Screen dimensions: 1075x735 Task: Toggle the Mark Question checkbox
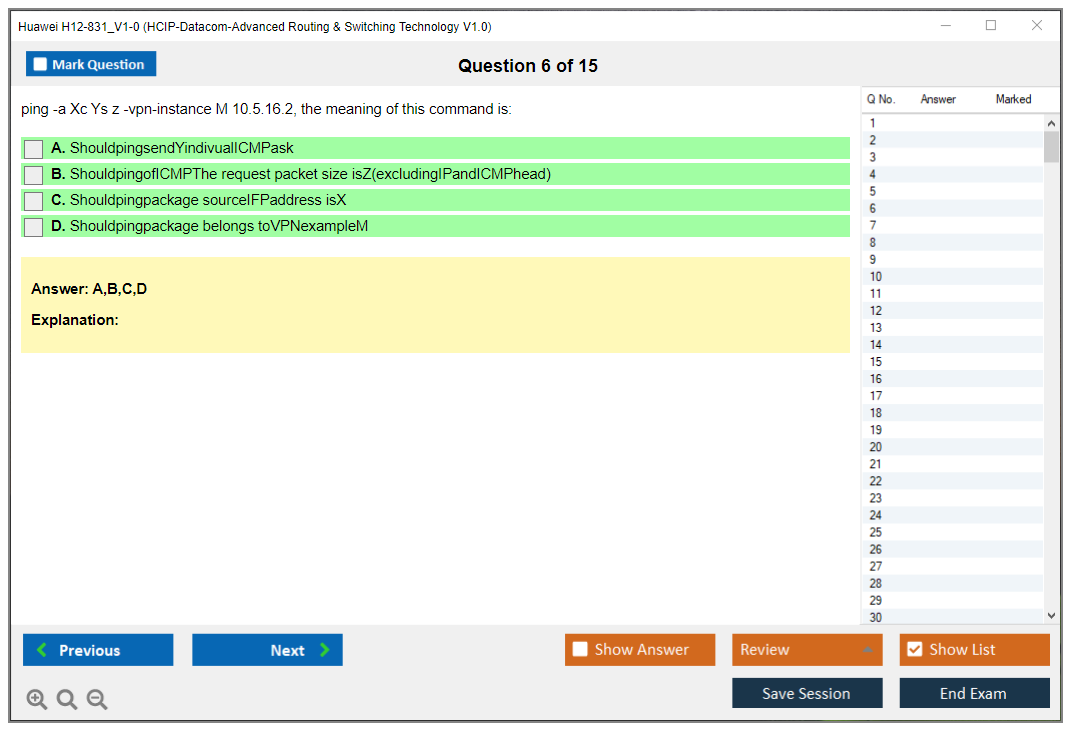coord(41,65)
